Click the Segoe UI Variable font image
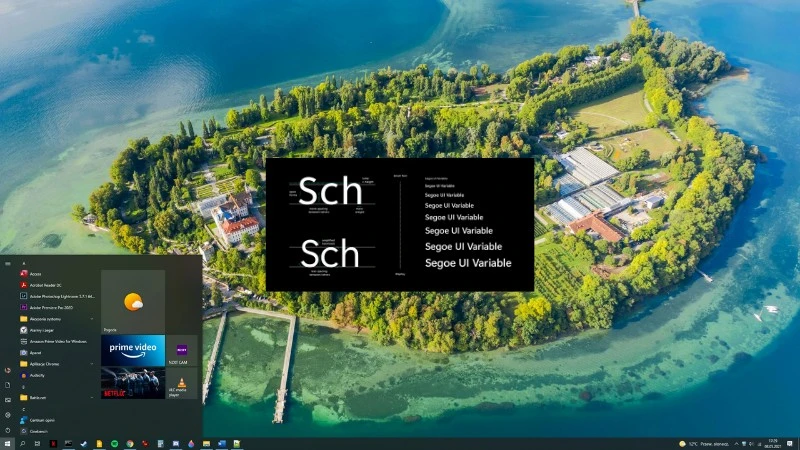 tap(400, 224)
